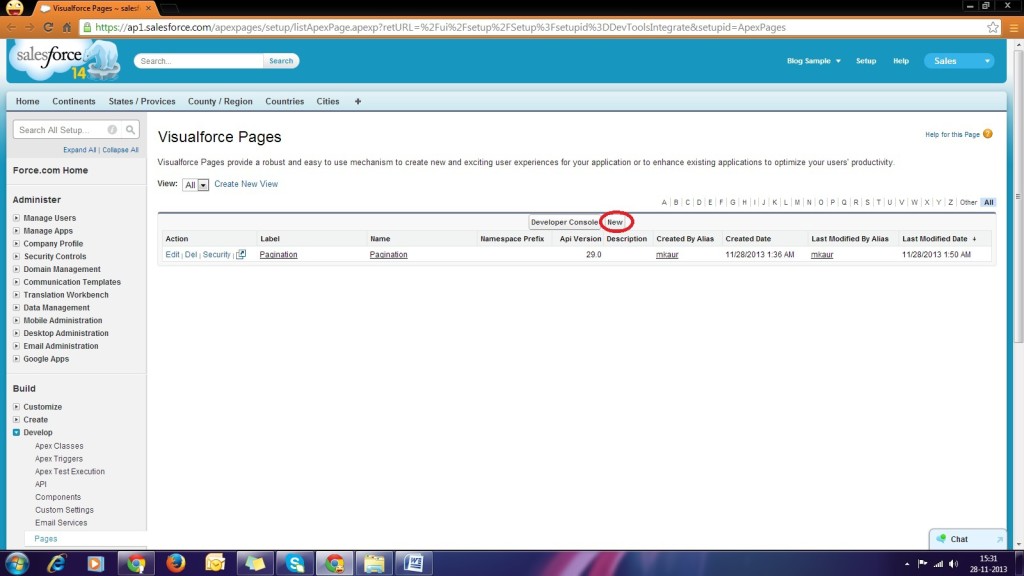The image size is (1024, 576).
Task: Open the Windows Start button
Action: [16, 563]
